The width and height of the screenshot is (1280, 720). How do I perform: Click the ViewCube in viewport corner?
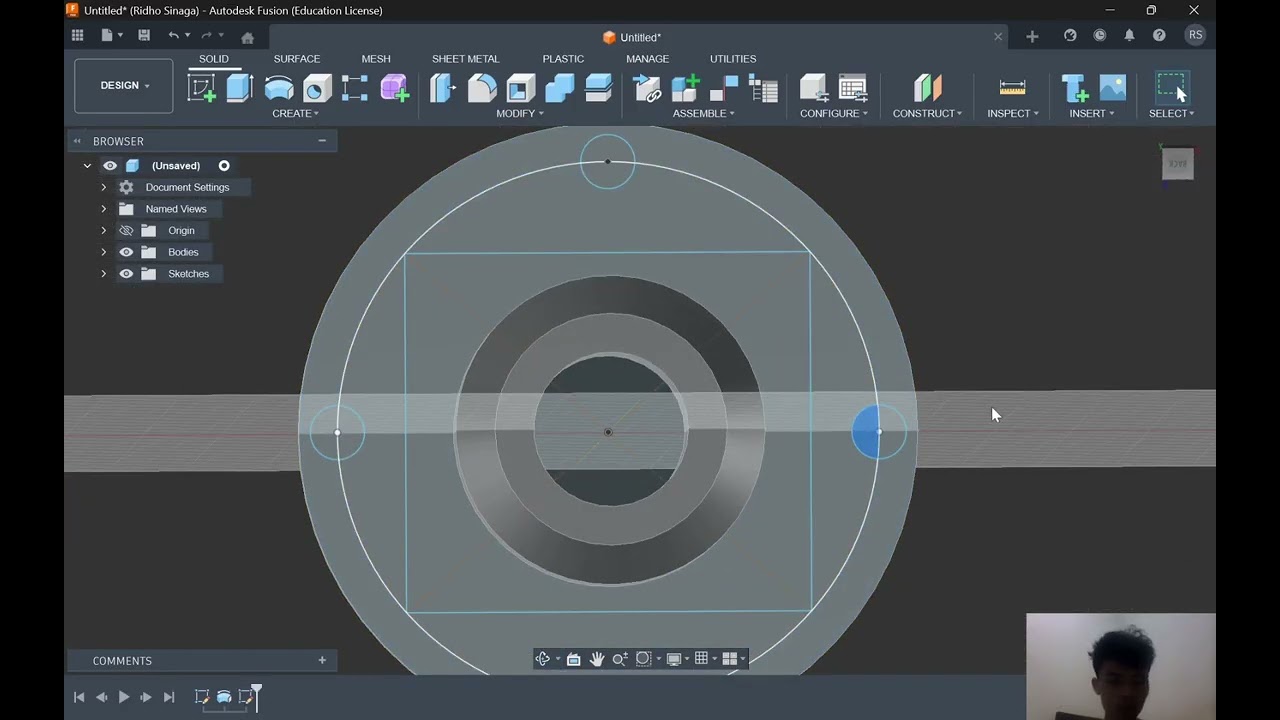[1177, 164]
